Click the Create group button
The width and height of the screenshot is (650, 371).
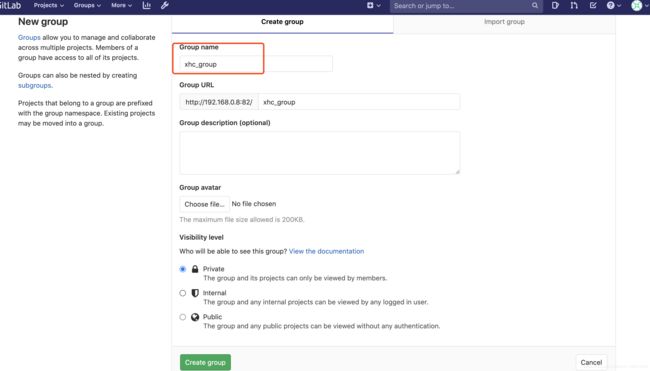[x=205, y=362]
